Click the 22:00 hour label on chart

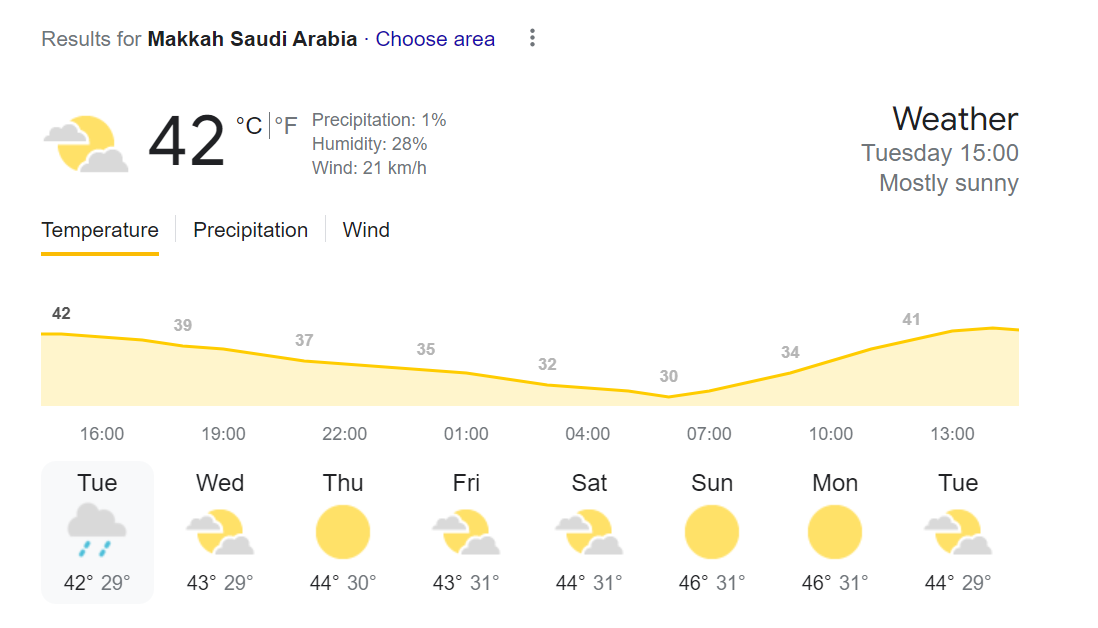click(345, 433)
